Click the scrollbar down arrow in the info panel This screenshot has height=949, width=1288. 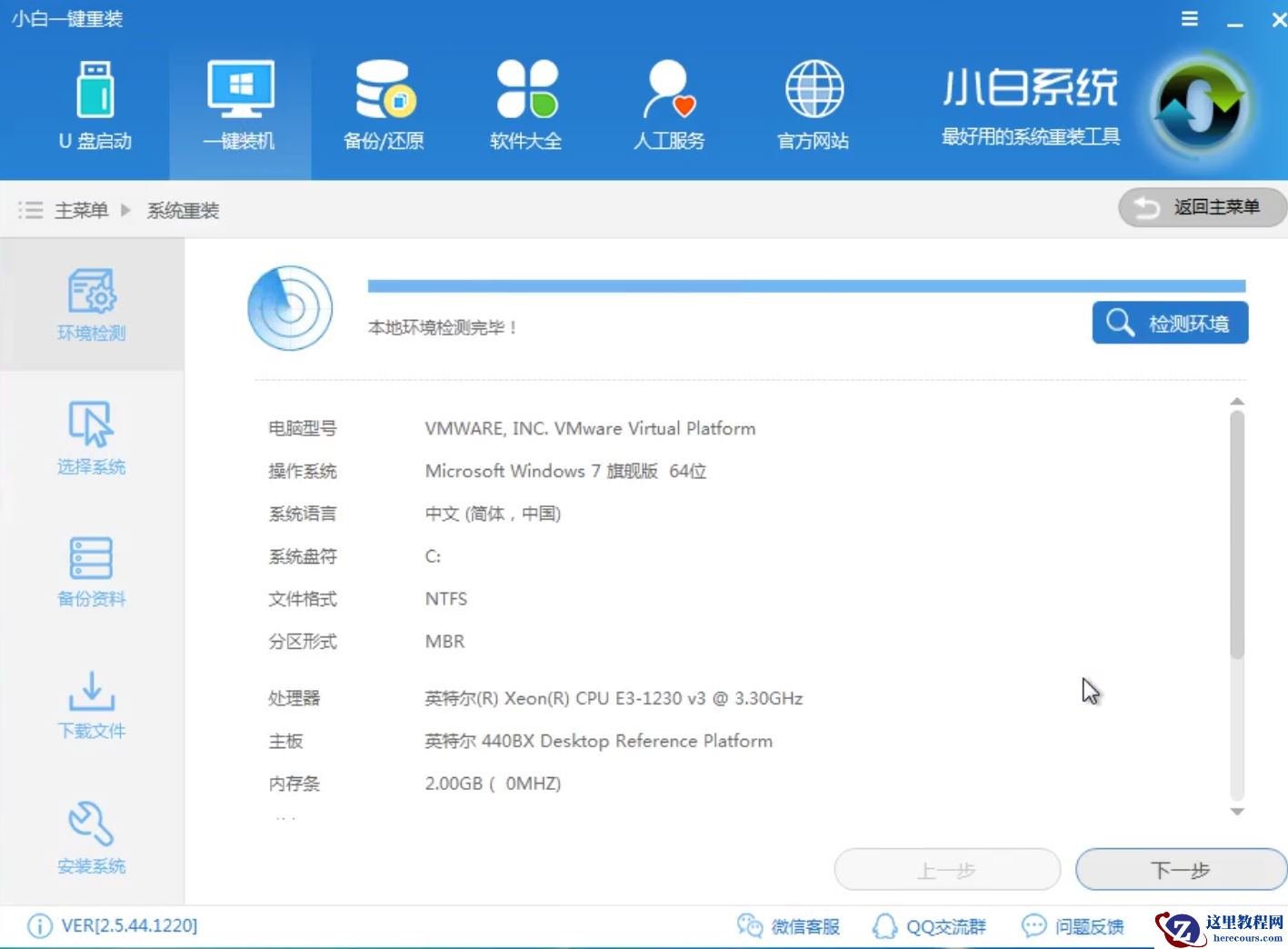[1237, 812]
